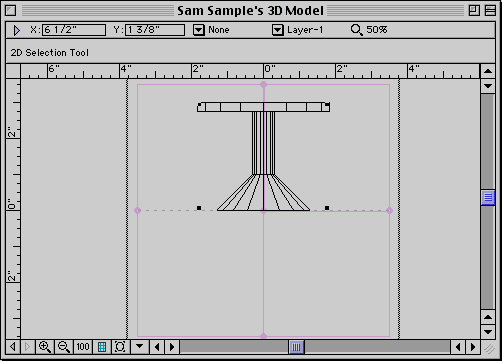This screenshot has width=502, height=361.
Task: Click the X coordinate field
Action: click(74, 30)
